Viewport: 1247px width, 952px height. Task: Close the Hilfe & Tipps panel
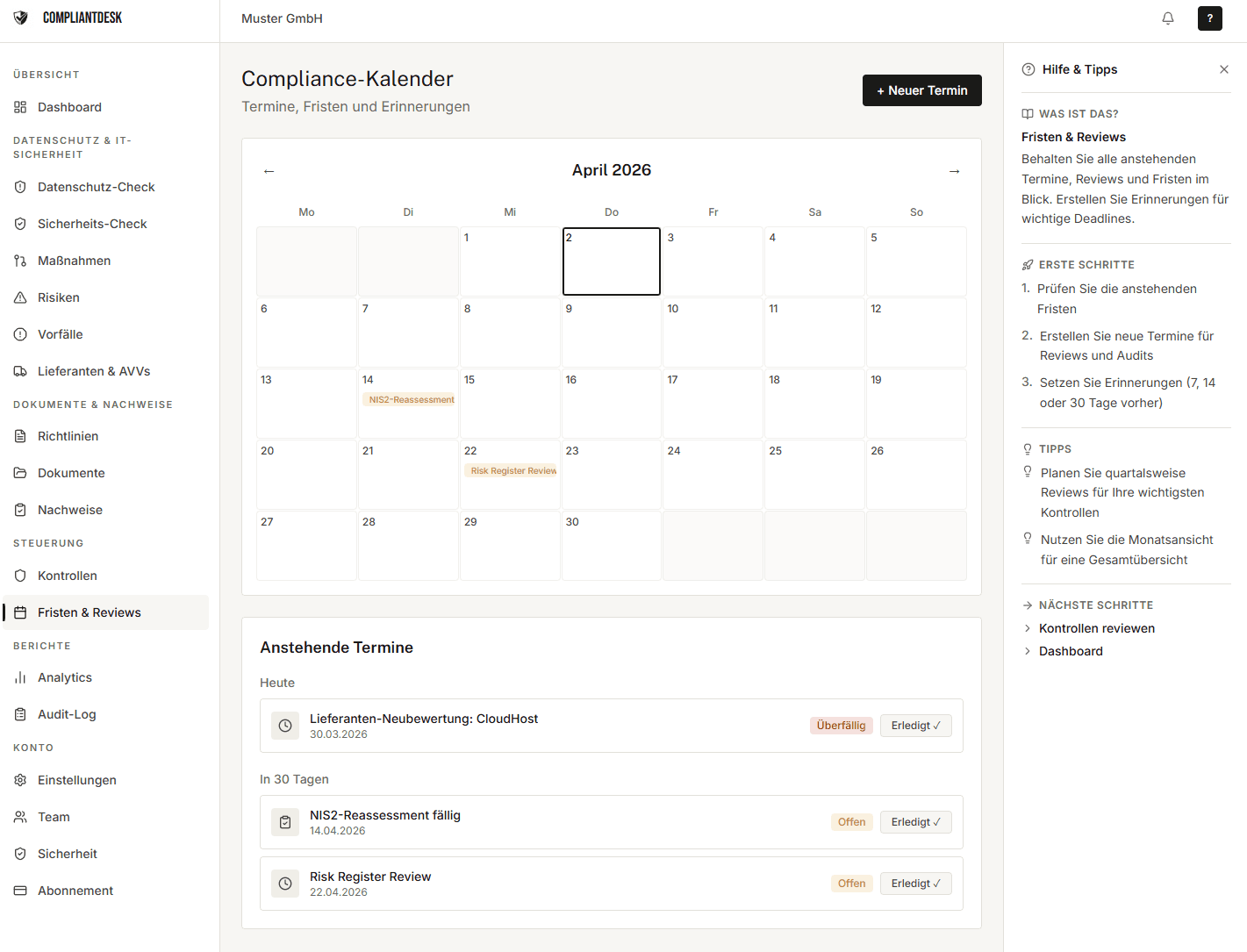[x=1223, y=69]
